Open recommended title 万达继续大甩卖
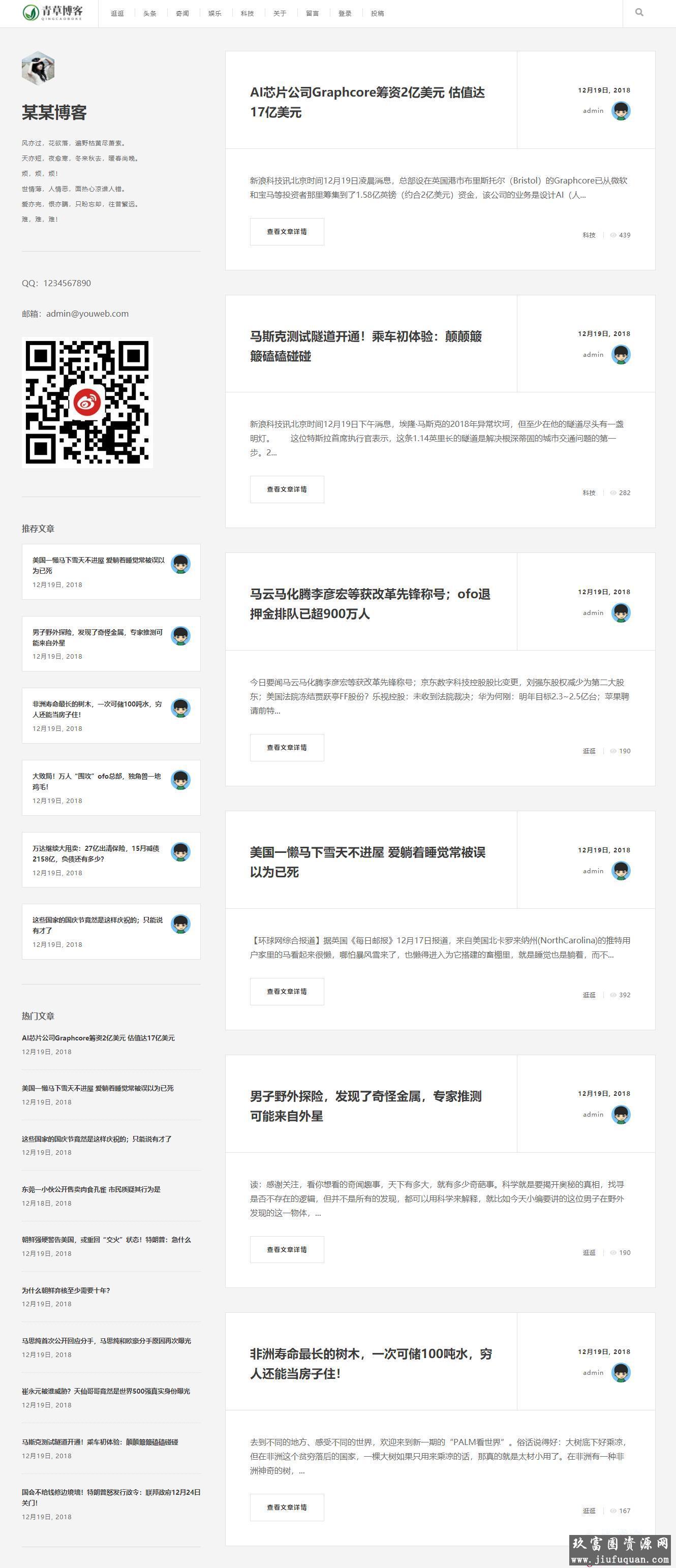 96,853
